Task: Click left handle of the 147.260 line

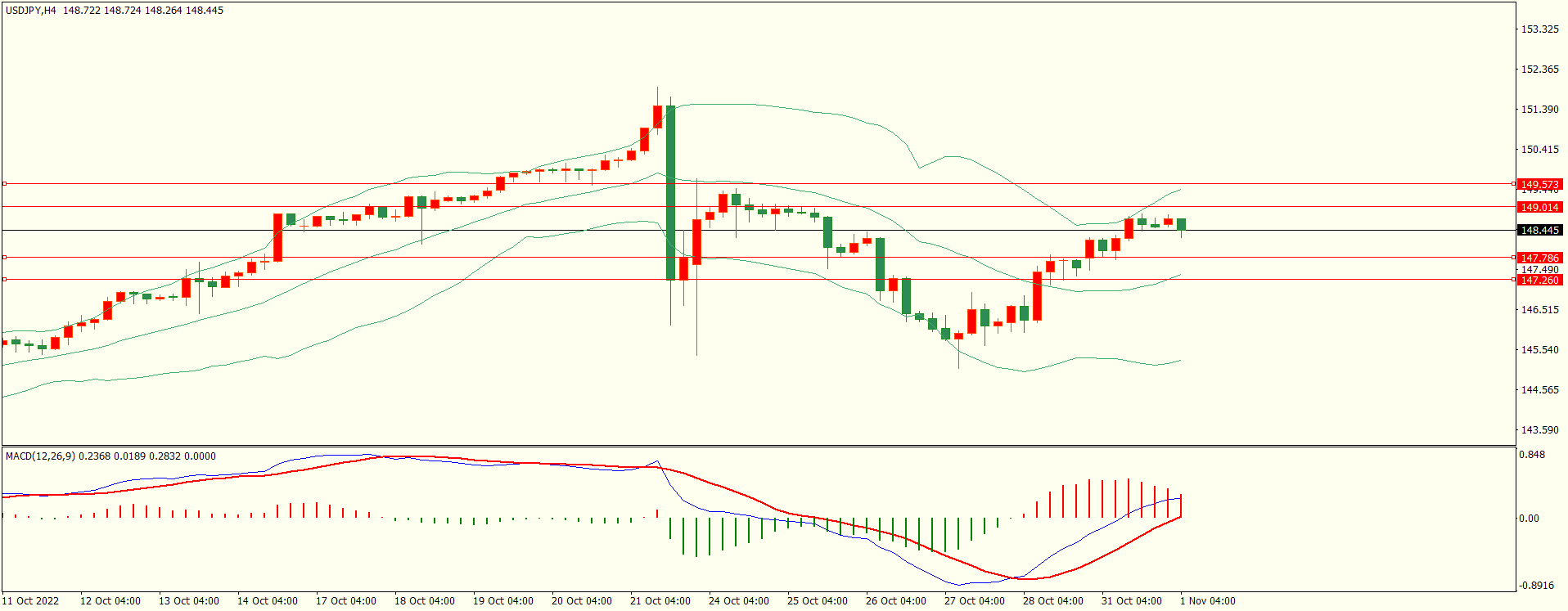Action: point(4,280)
